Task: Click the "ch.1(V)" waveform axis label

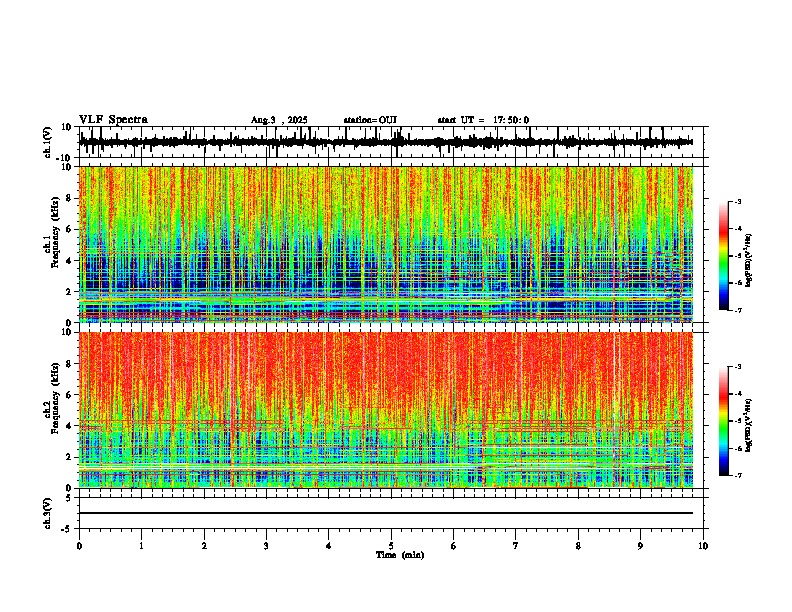Action: 47,142
